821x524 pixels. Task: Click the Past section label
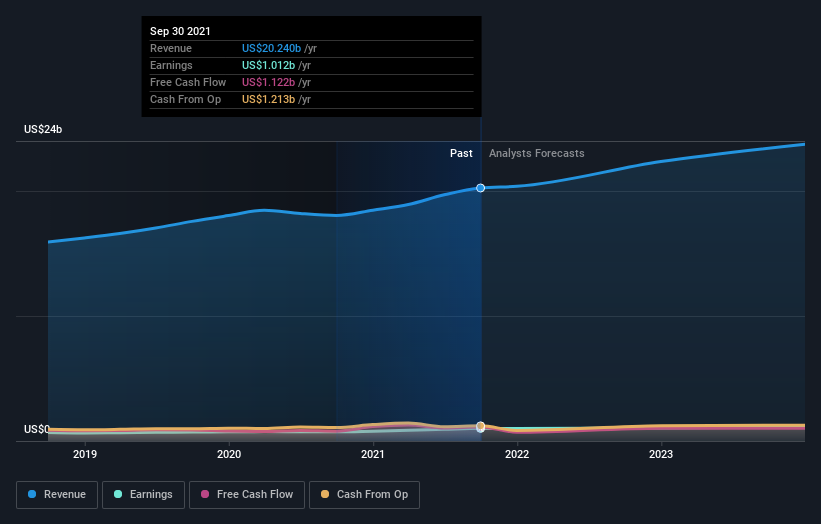[x=461, y=153]
